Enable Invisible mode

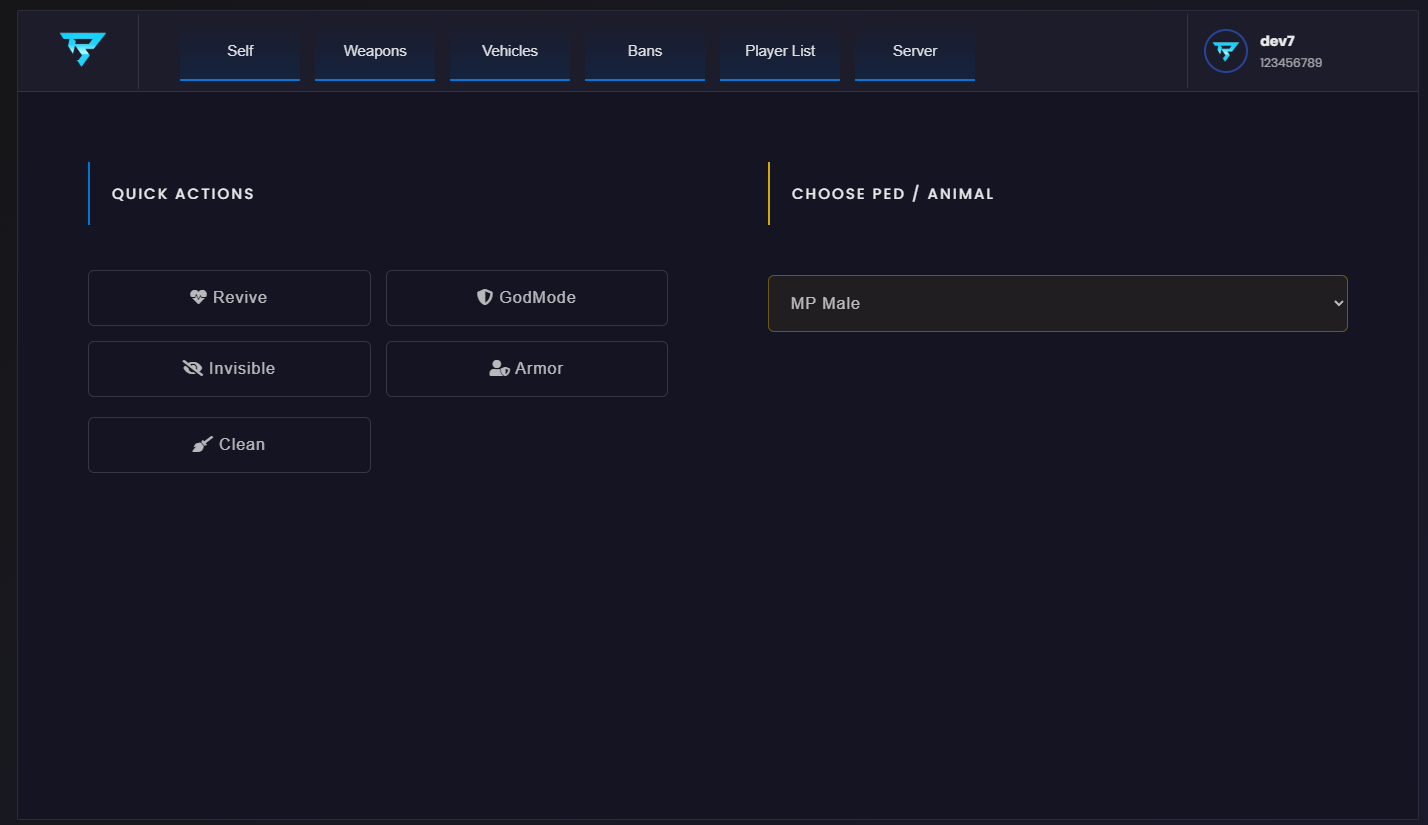[229, 368]
